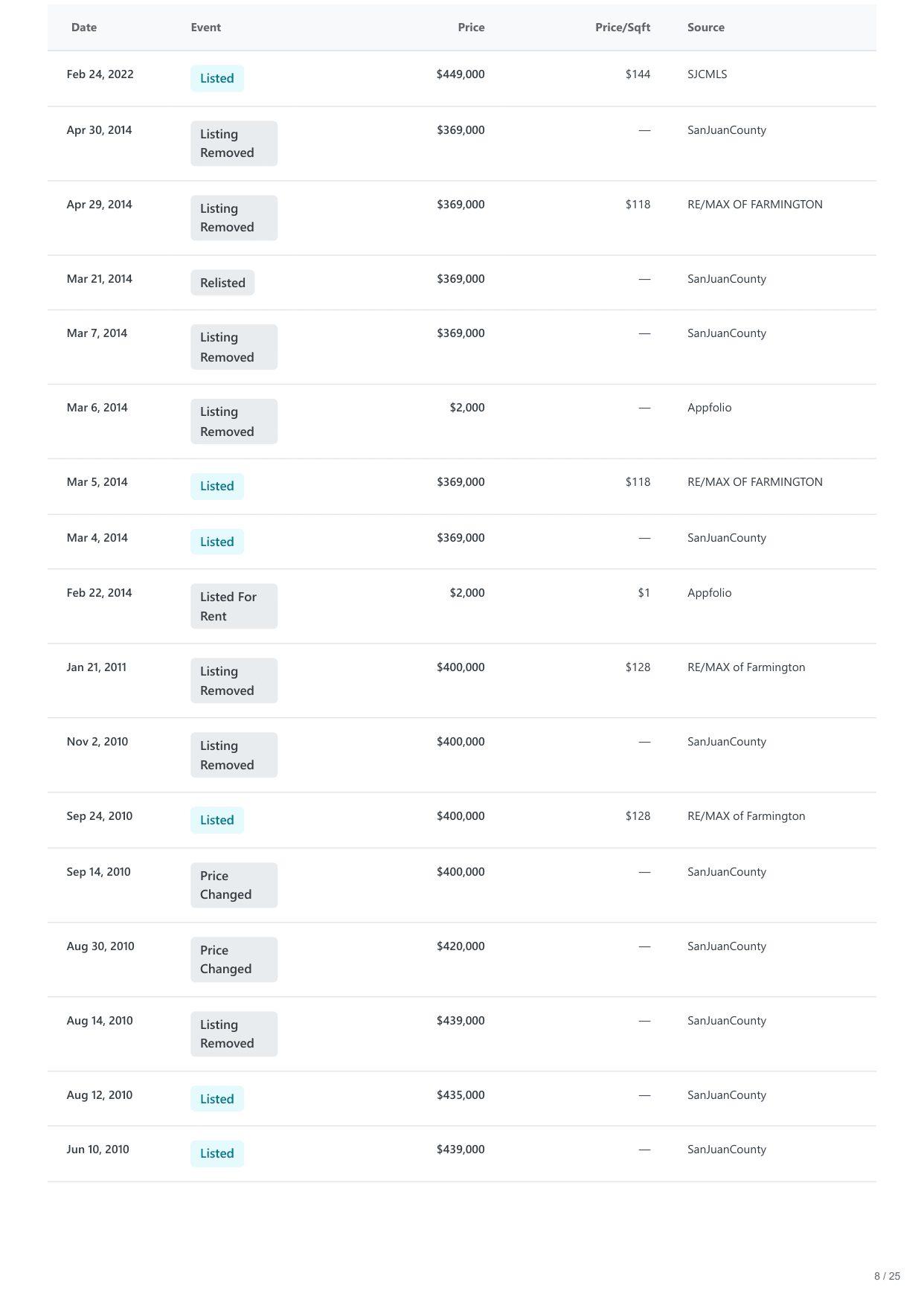
Task: Click Appfolio source in Mar 6, 2014 row
Action: [x=709, y=408]
